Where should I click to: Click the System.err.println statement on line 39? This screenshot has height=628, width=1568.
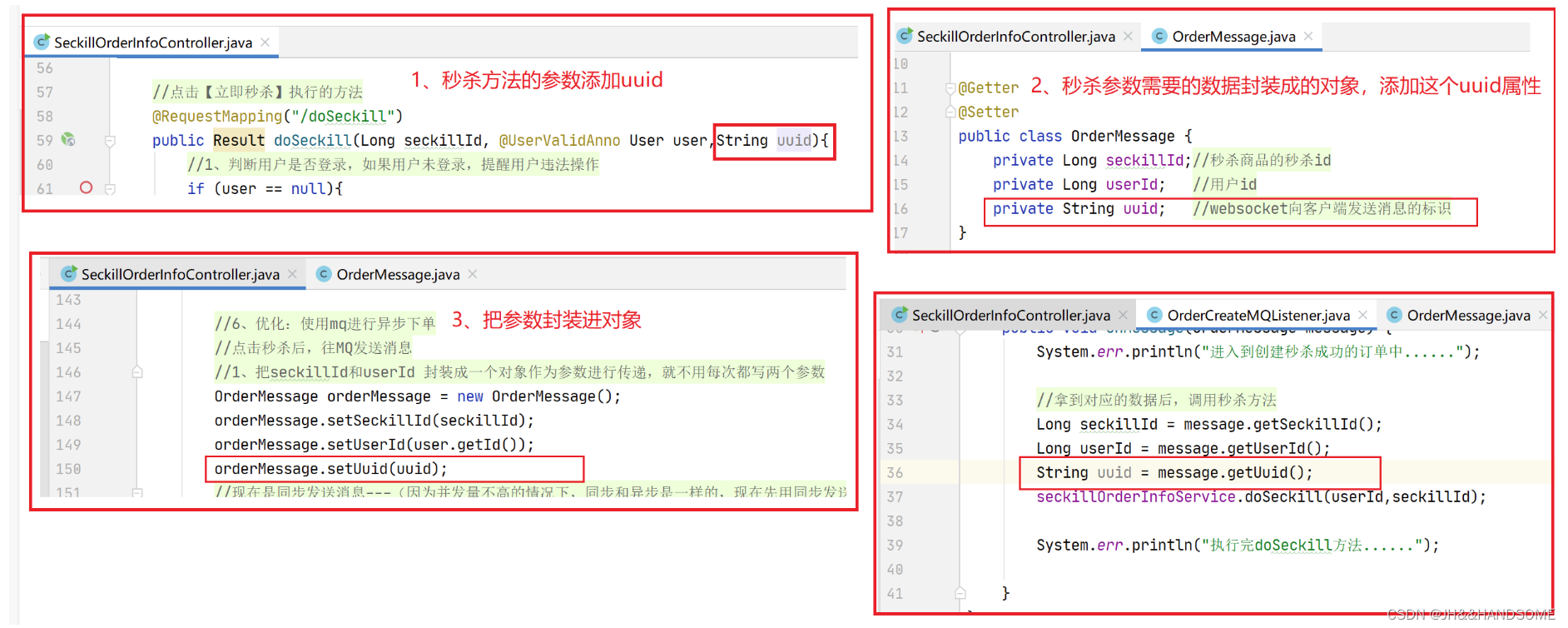1237,545
